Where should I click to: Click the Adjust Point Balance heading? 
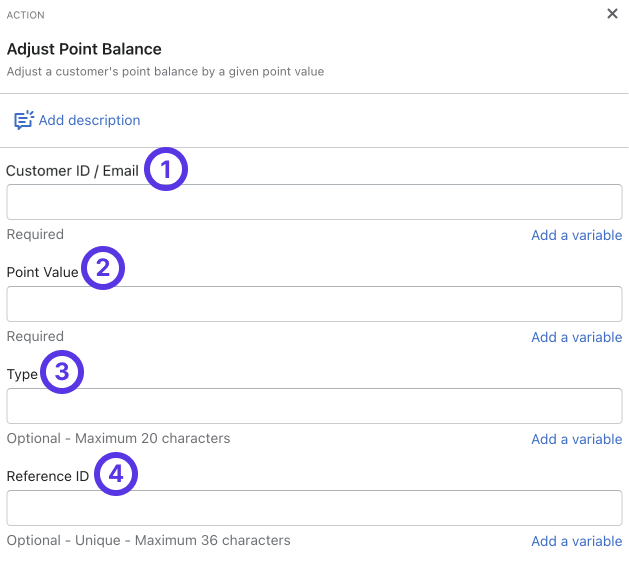(x=84, y=49)
